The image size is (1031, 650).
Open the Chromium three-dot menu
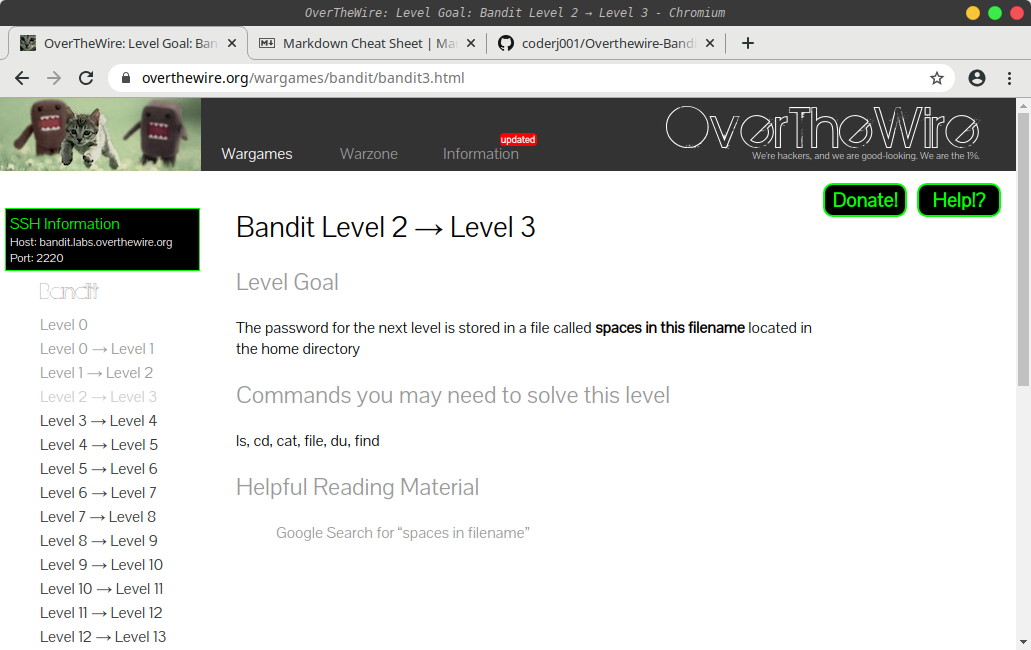coord(1009,78)
